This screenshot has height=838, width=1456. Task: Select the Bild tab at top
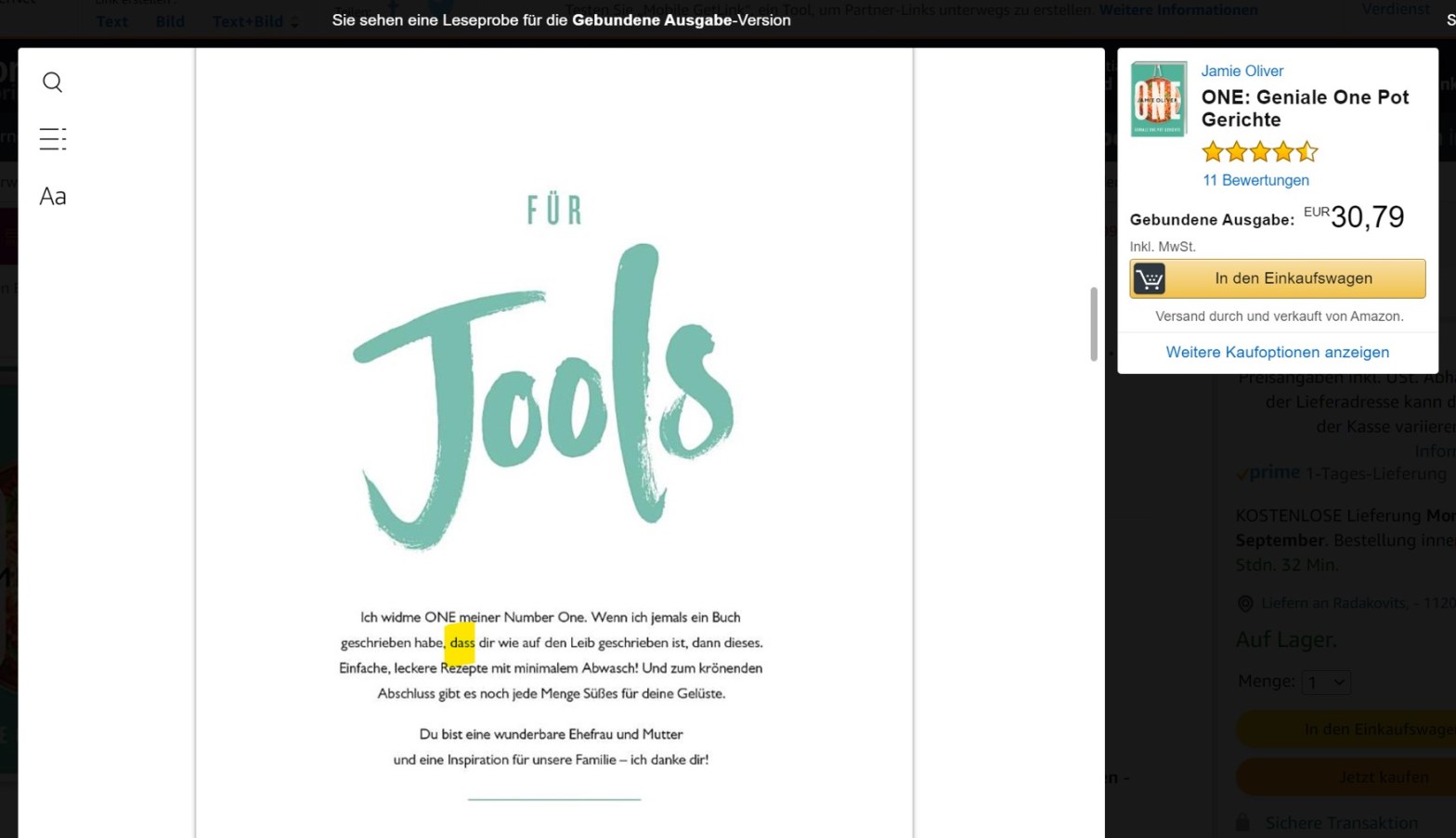170,21
